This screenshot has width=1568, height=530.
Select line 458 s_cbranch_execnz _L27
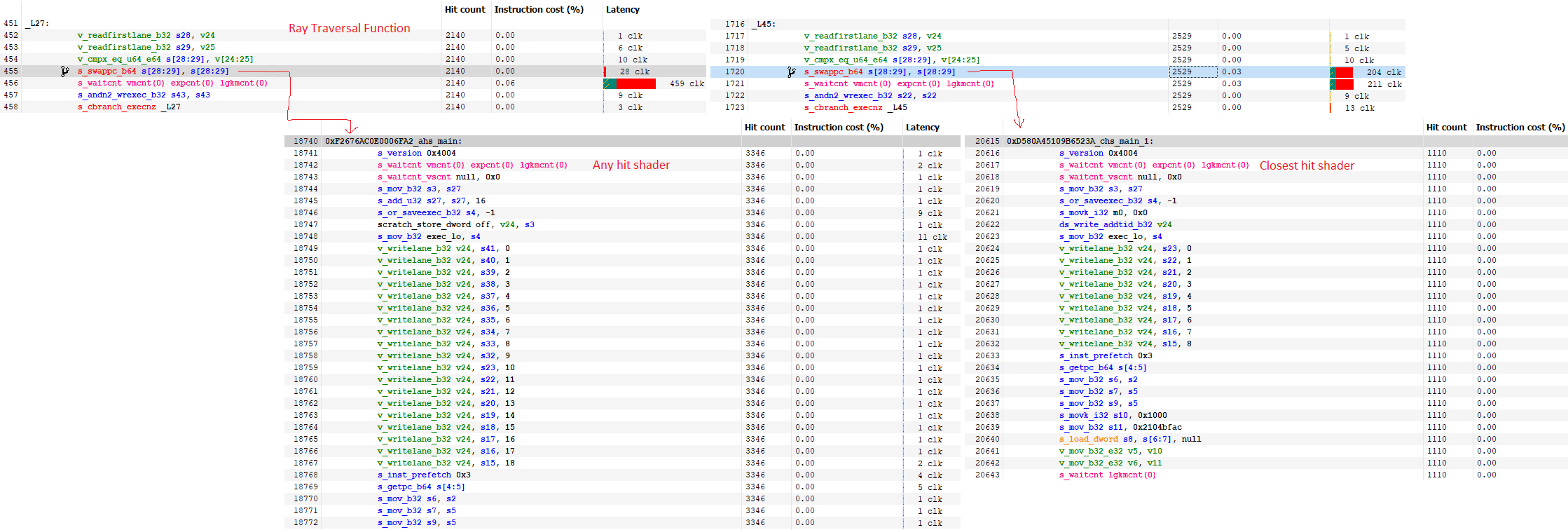[129, 107]
